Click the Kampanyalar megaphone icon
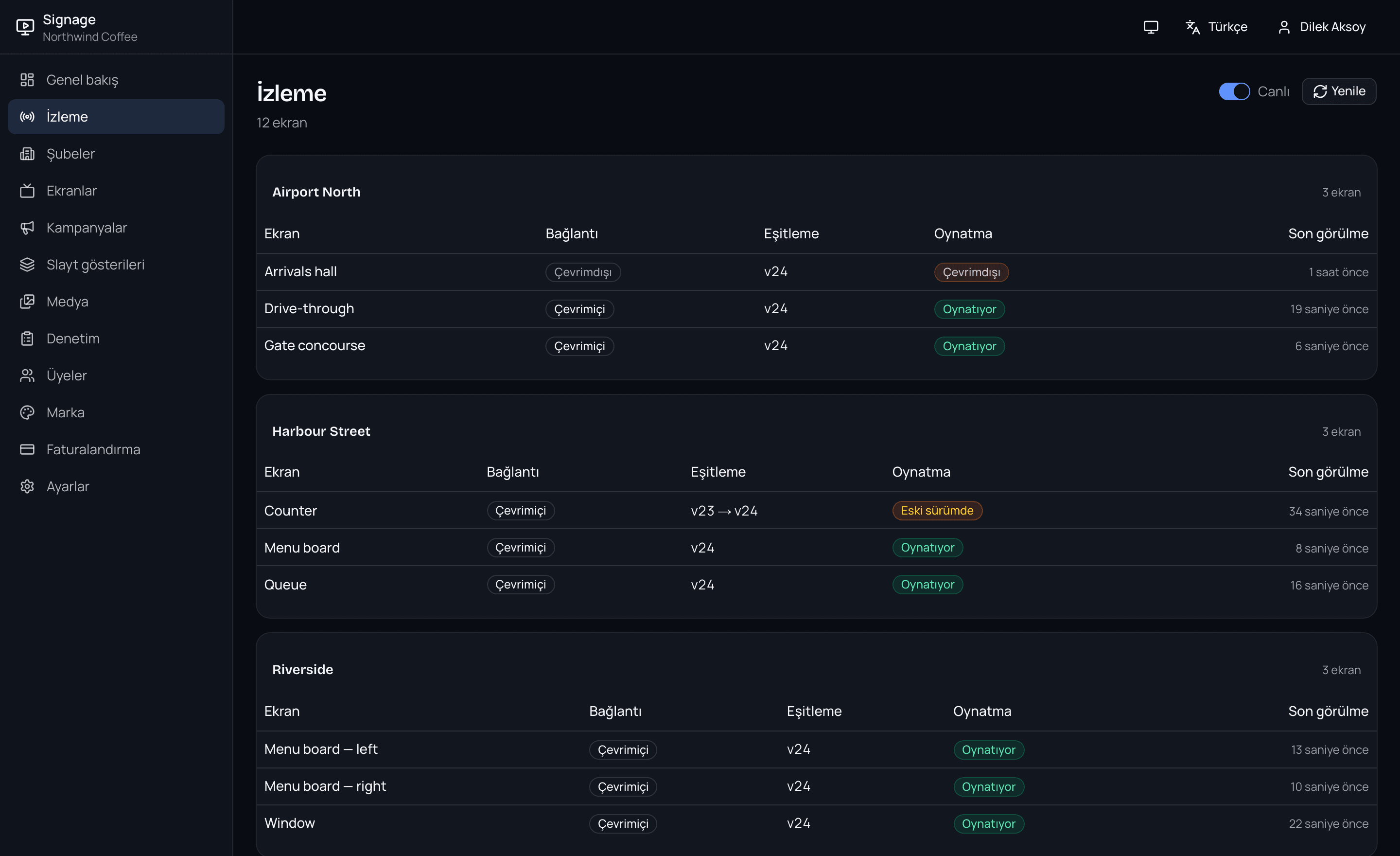 coord(27,227)
